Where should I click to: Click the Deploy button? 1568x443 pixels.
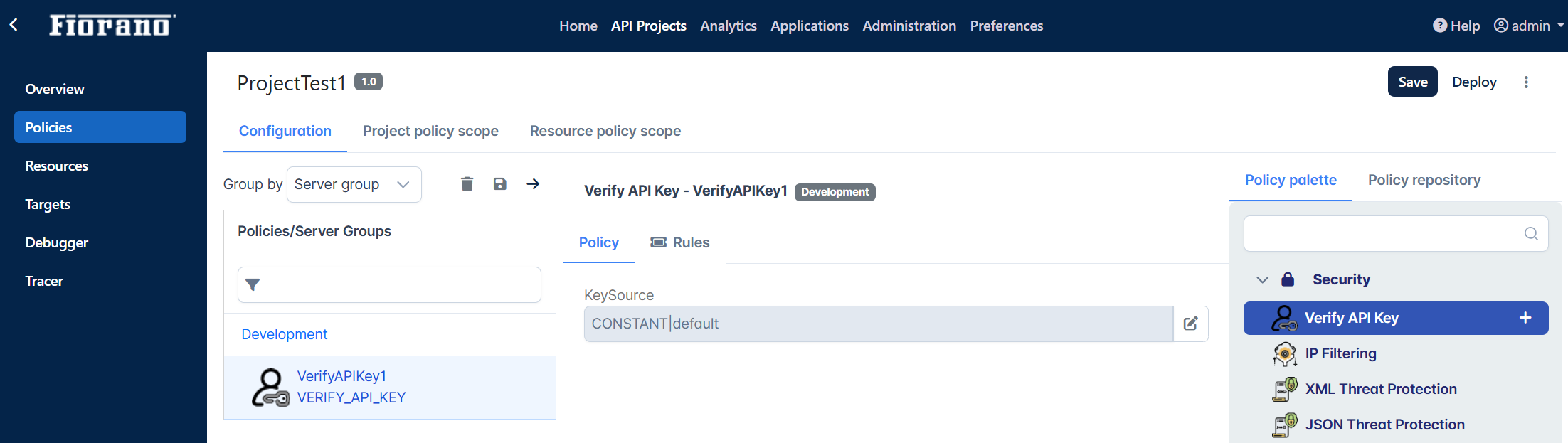[x=1474, y=82]
